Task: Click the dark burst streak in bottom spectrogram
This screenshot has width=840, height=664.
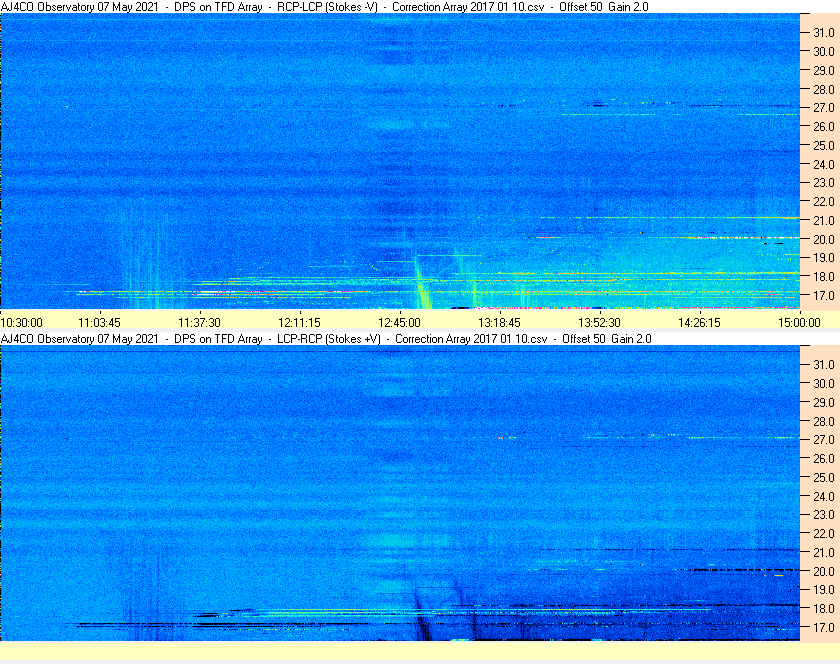Action: point(422,616)
